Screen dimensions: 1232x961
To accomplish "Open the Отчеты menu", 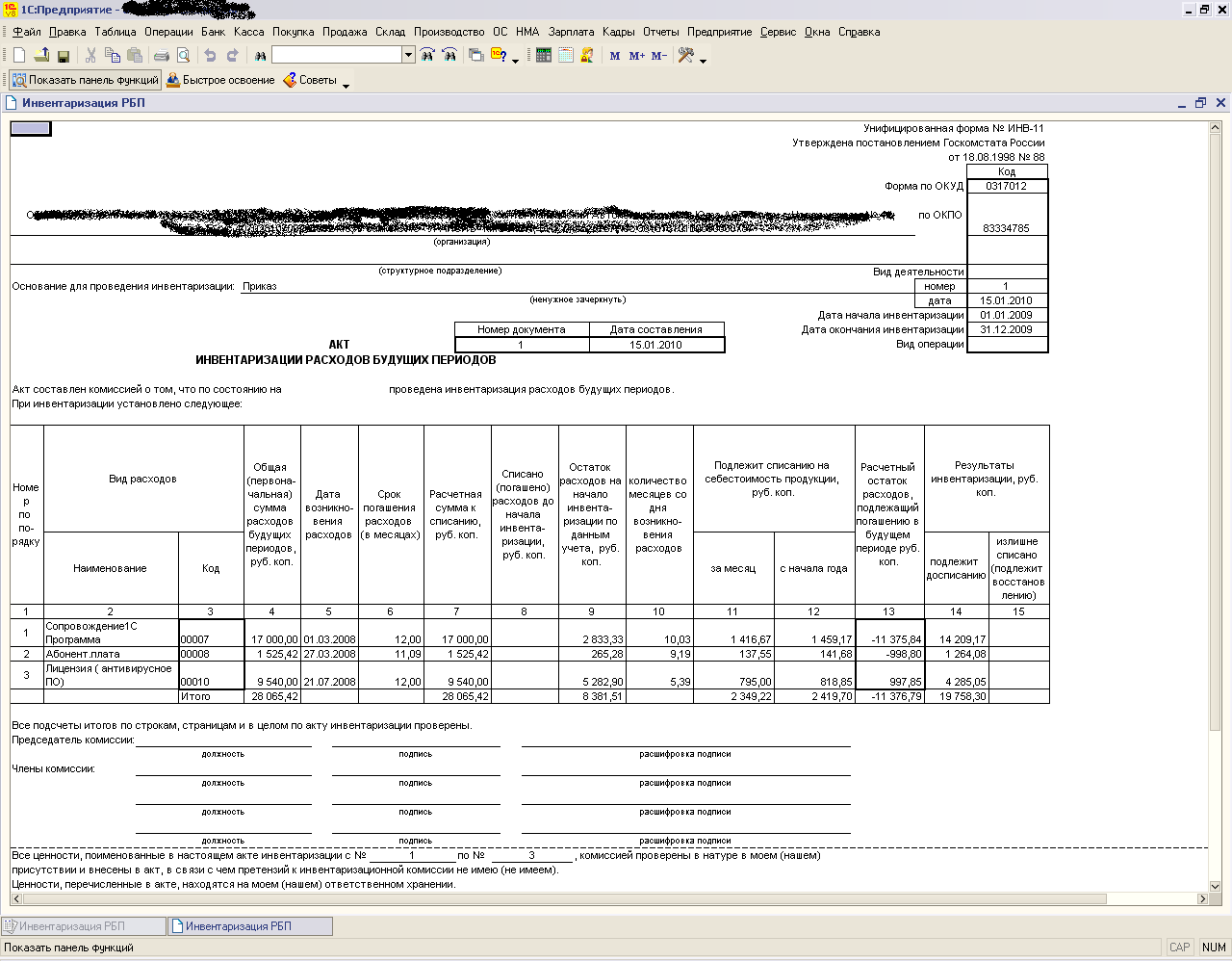I will pos(660,32).
